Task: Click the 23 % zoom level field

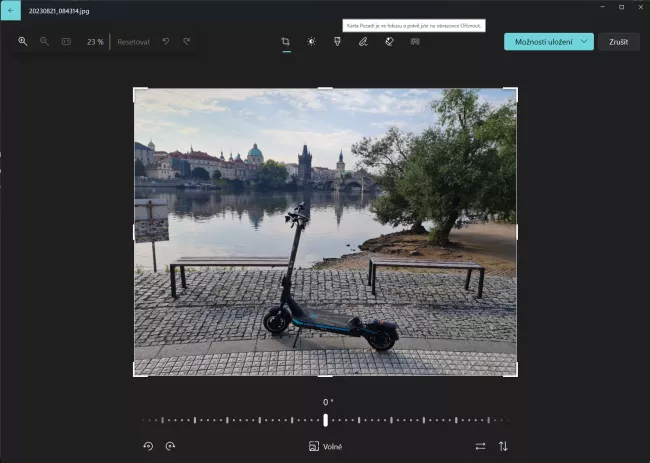Action: click(x=95, y=42)
